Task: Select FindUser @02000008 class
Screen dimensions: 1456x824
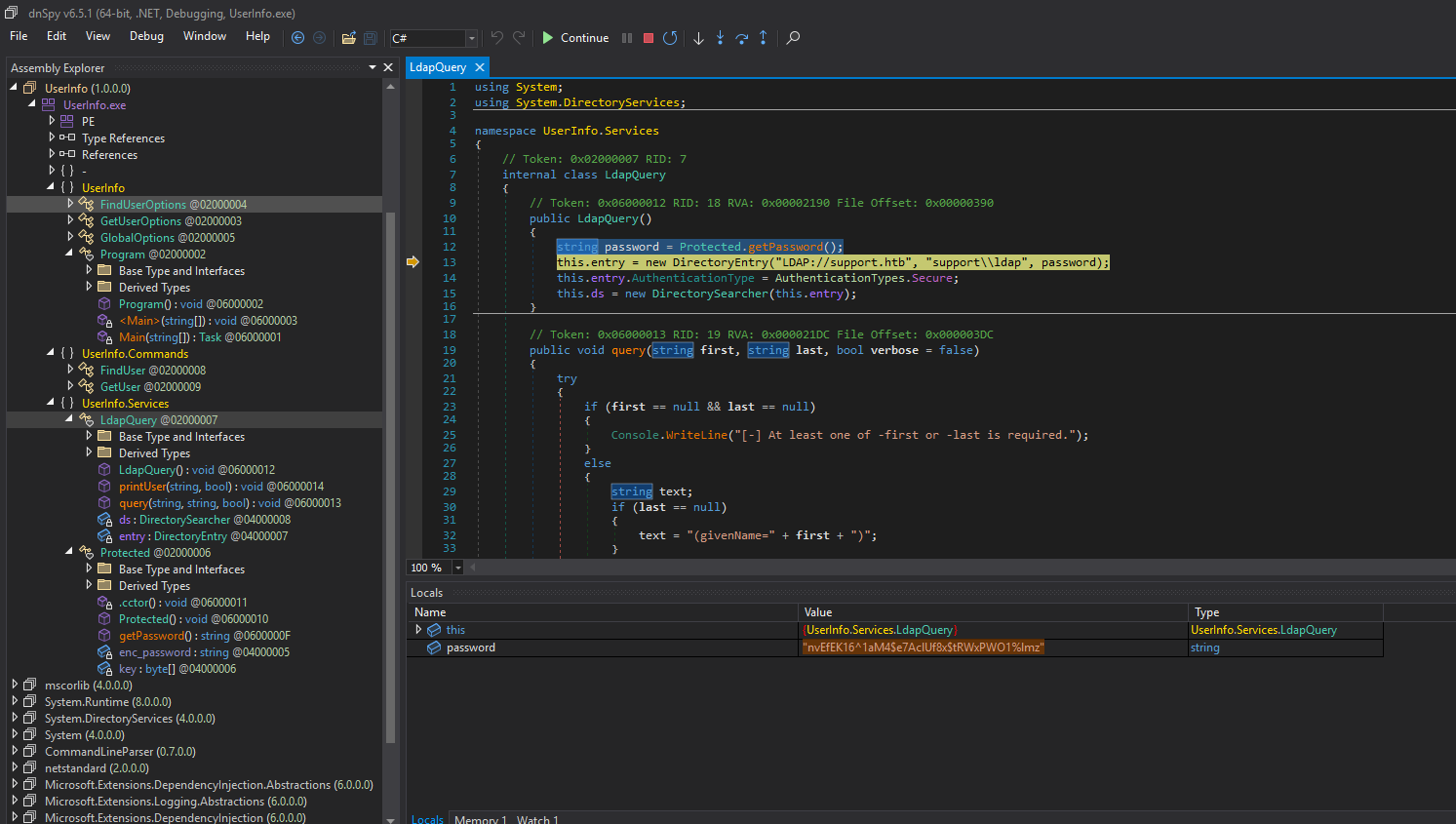Action: tap(153, 371)
